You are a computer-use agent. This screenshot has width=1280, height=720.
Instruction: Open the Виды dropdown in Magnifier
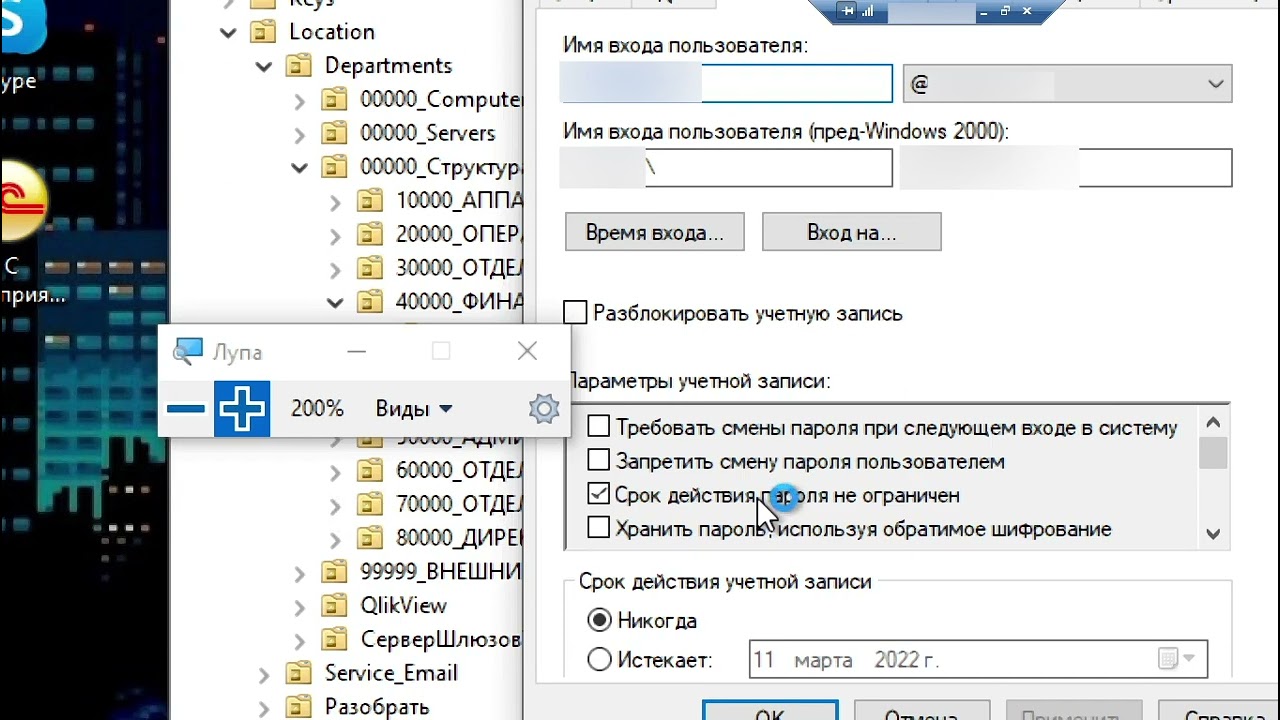coord(414,409)
